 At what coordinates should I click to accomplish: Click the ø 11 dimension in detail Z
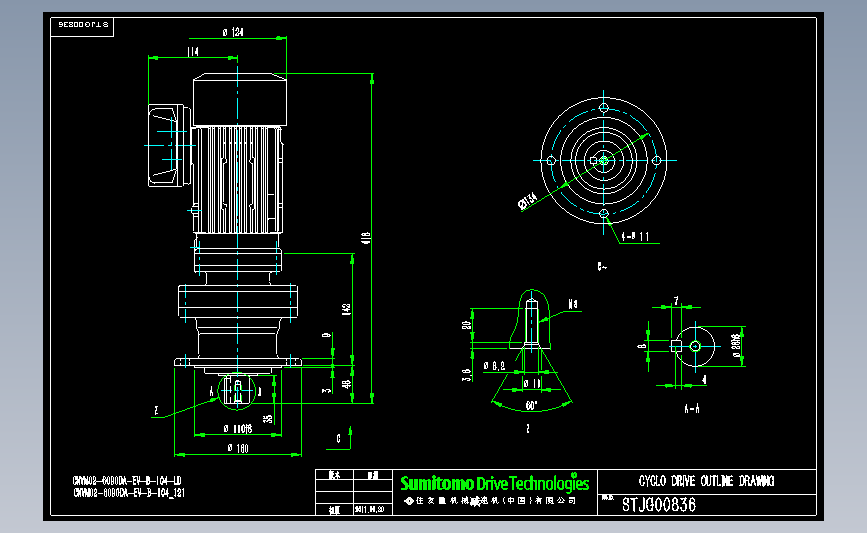(x=532, y=383)
